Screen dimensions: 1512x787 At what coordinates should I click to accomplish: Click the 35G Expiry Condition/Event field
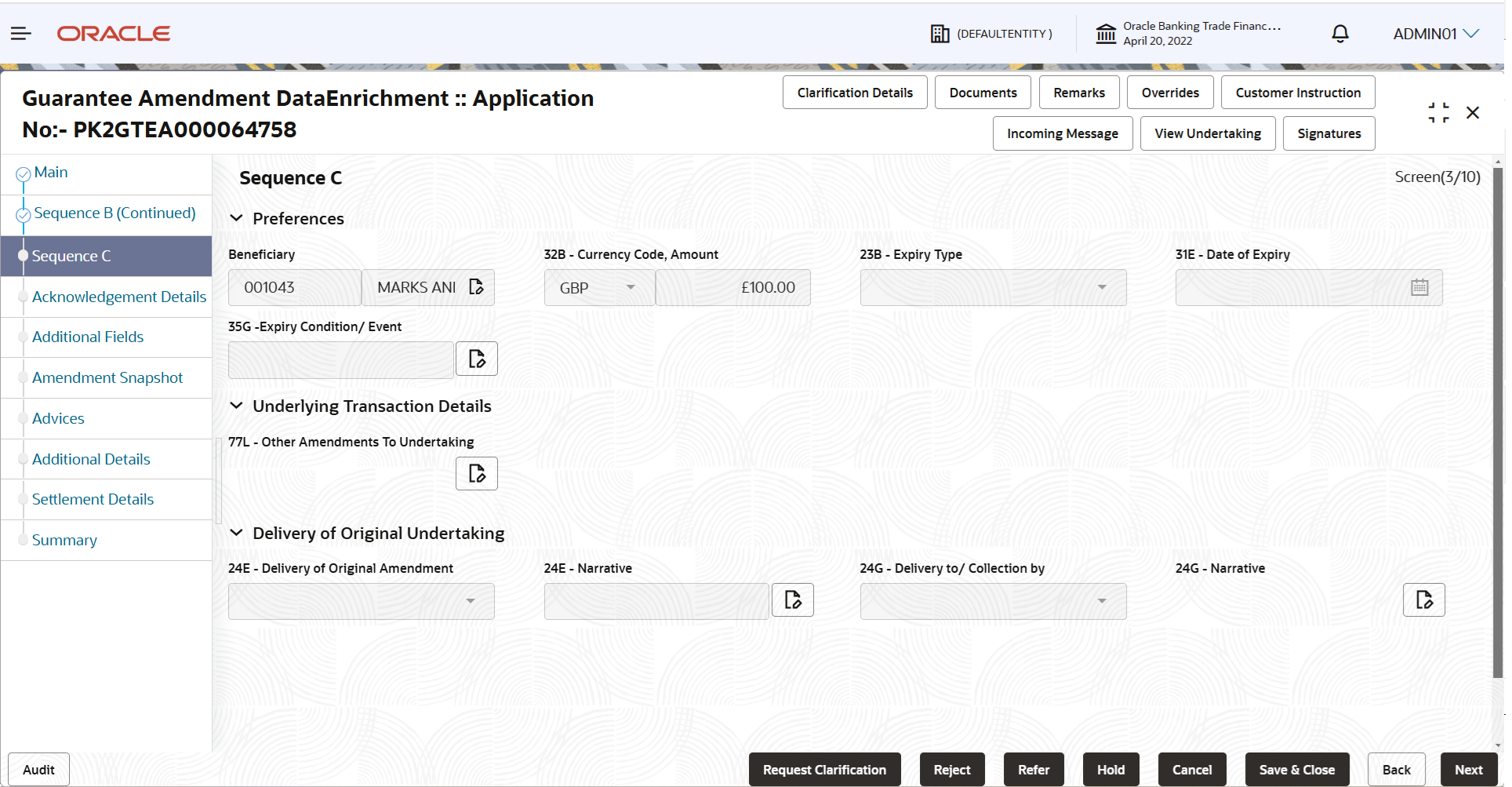coord(341,360)
